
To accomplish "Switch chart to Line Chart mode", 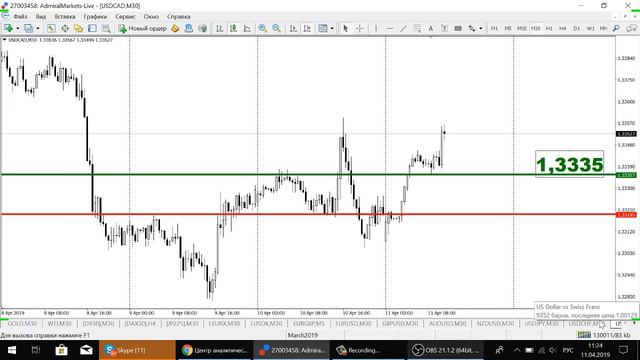I will click(x=247, y=28).
